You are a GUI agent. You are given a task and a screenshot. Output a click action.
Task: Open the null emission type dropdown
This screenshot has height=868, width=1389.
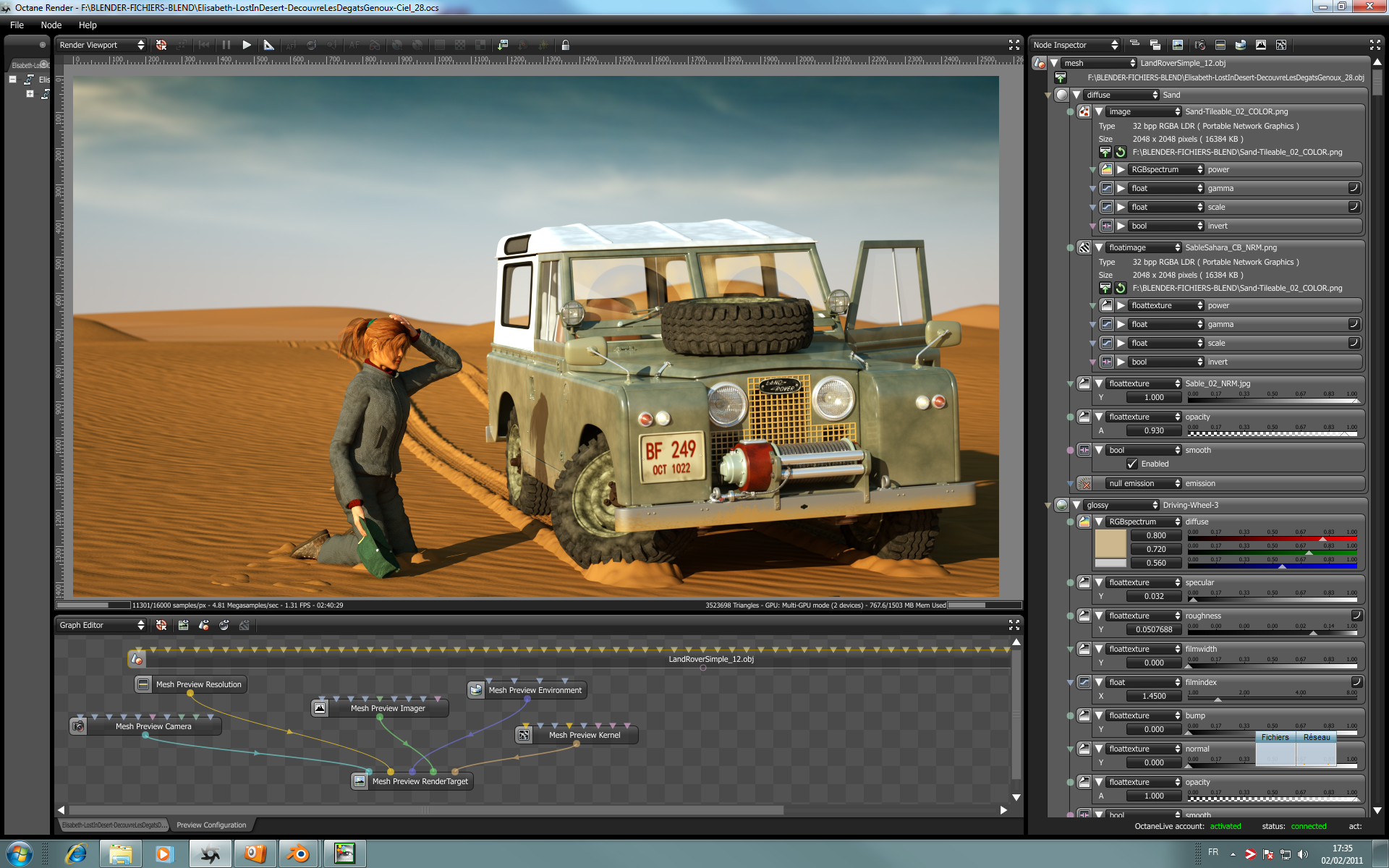(x=1143, y=483)
